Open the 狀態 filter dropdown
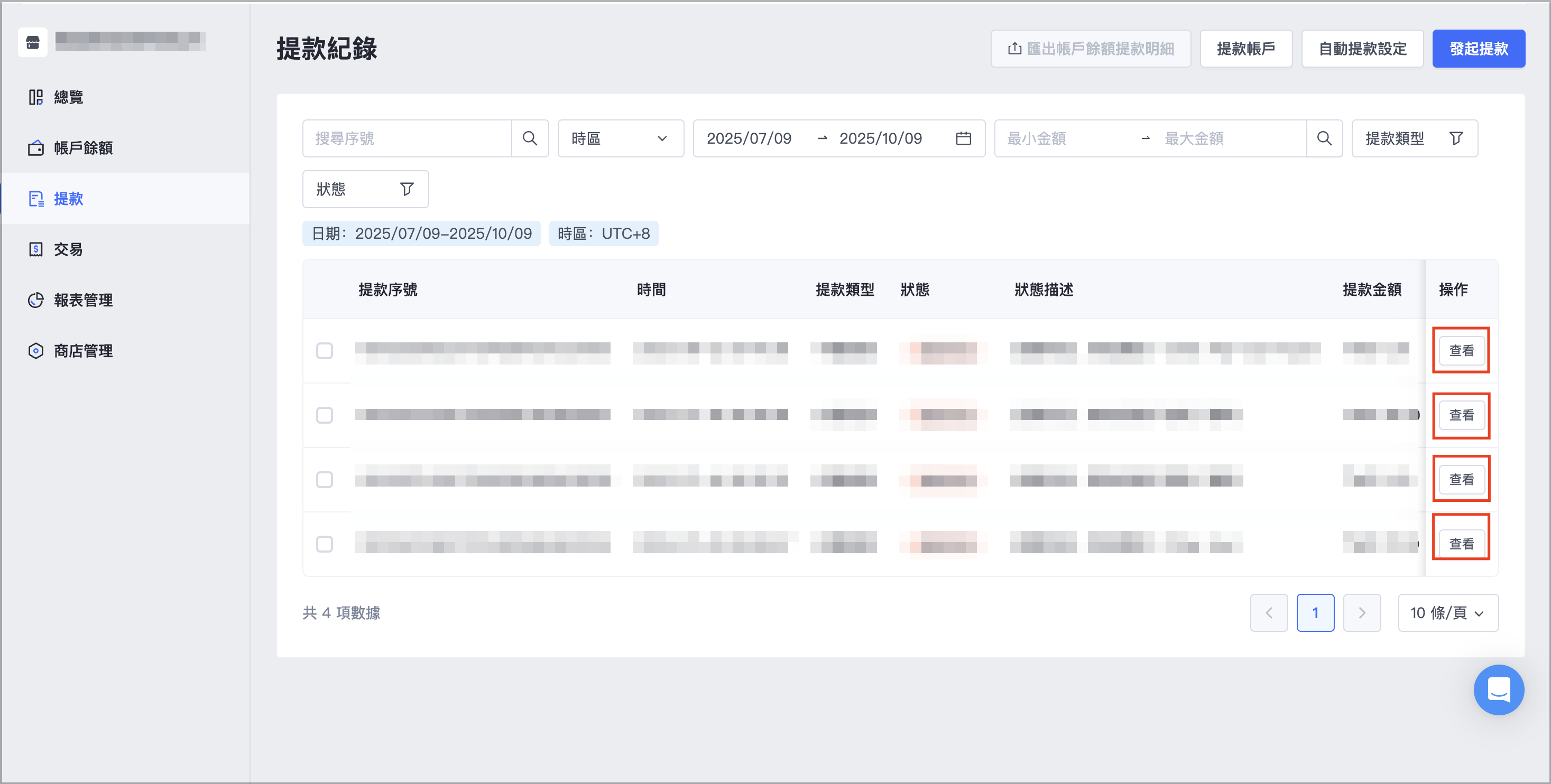 click(365, 189)
